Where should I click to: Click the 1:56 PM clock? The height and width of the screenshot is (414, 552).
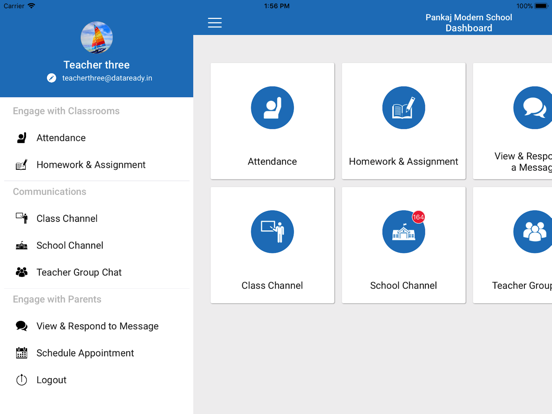[x=277, y=6]
